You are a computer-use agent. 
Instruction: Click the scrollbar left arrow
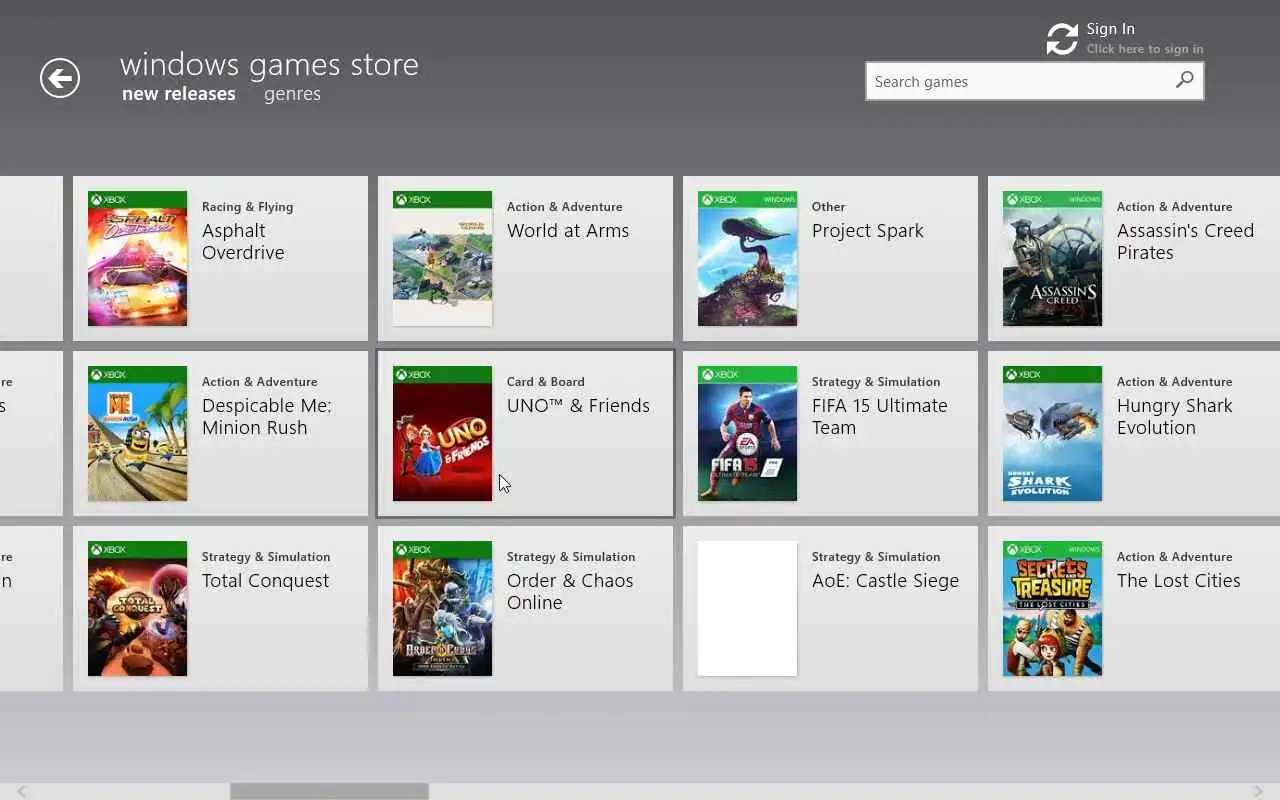point(21,791)
